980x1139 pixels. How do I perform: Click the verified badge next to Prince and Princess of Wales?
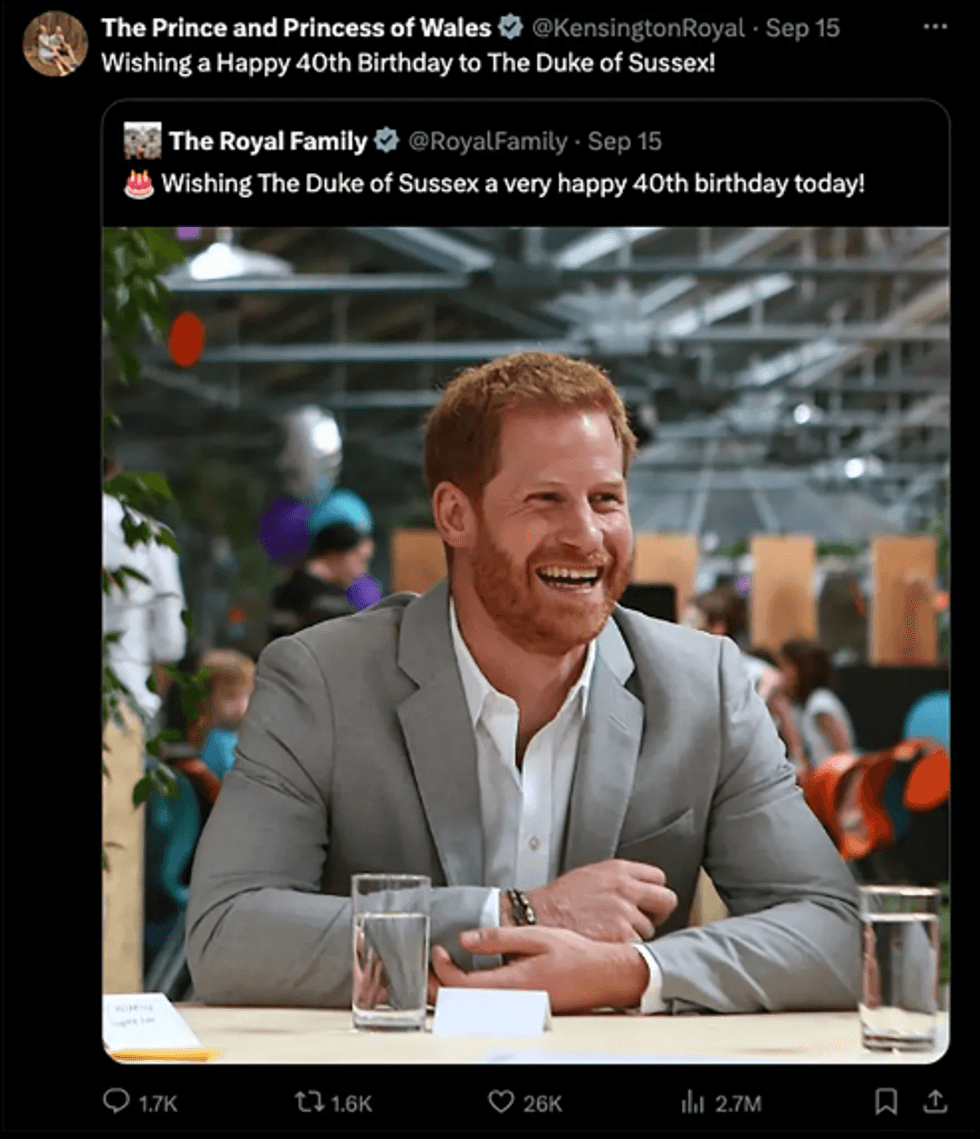512,28
